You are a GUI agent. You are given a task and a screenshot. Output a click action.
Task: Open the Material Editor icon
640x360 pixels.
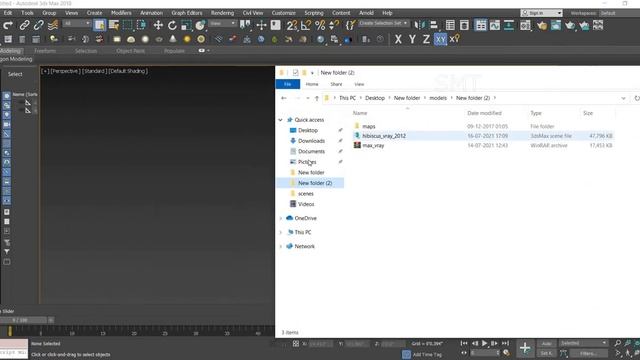pyautogui.click(x=525, y=25)
